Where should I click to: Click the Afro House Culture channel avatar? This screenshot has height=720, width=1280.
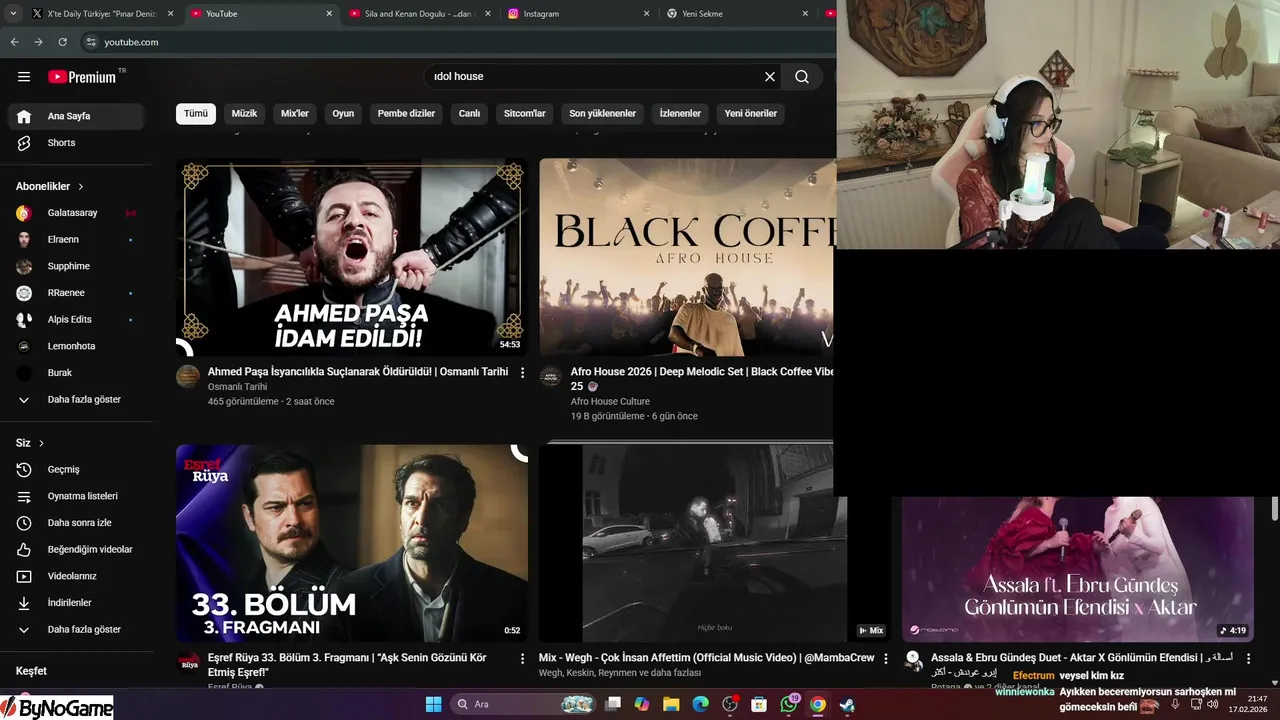[550, 376]
